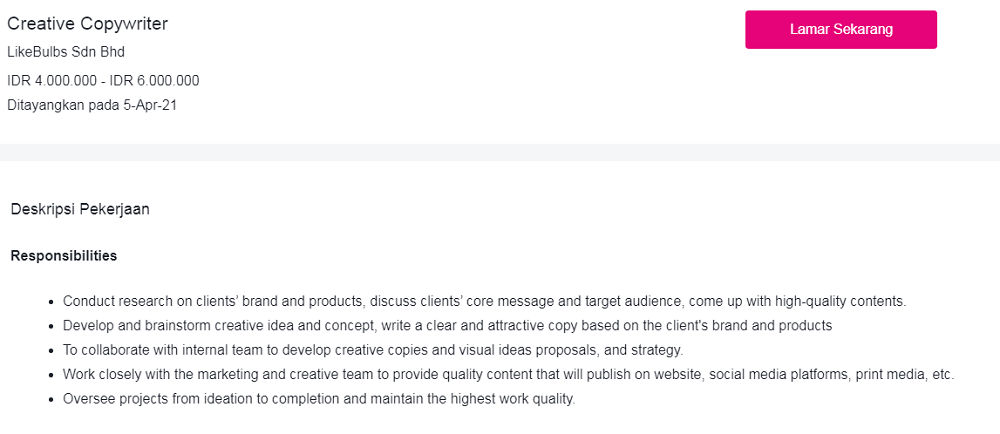The height and width of the screenshot is (434, 1000).
Task: Click the Ditayangkan pada 5-Apr-21 posting date
Action: pos(92,105)
